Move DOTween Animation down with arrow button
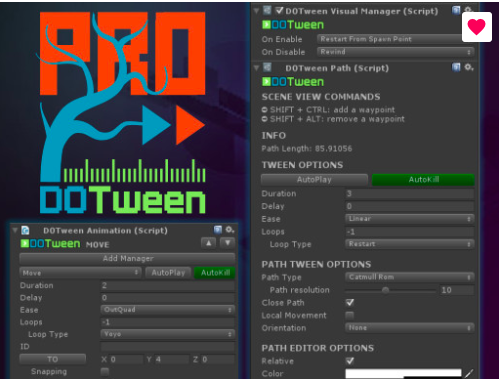The height and width of the screenshot is (379, 499). pyautogui.click(x=228, y=243)
